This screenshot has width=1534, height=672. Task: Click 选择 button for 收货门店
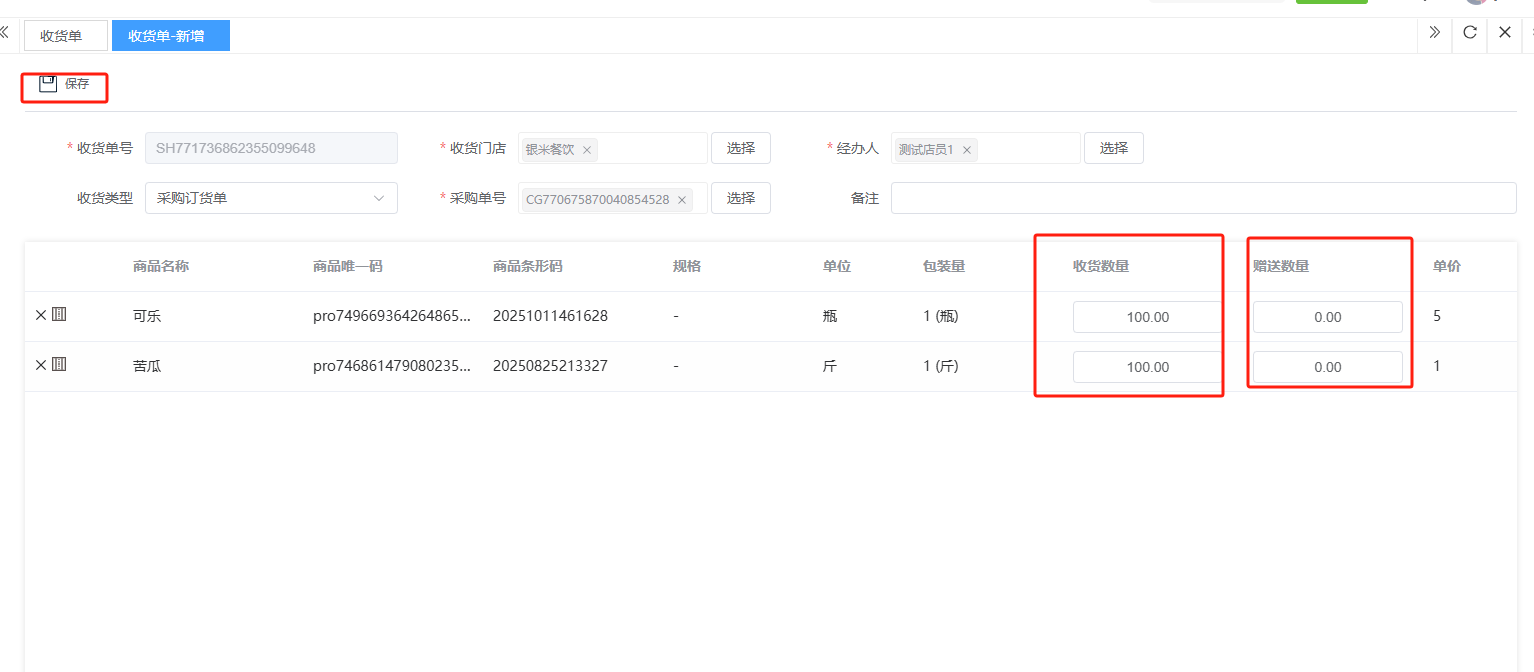click(740, 148)
